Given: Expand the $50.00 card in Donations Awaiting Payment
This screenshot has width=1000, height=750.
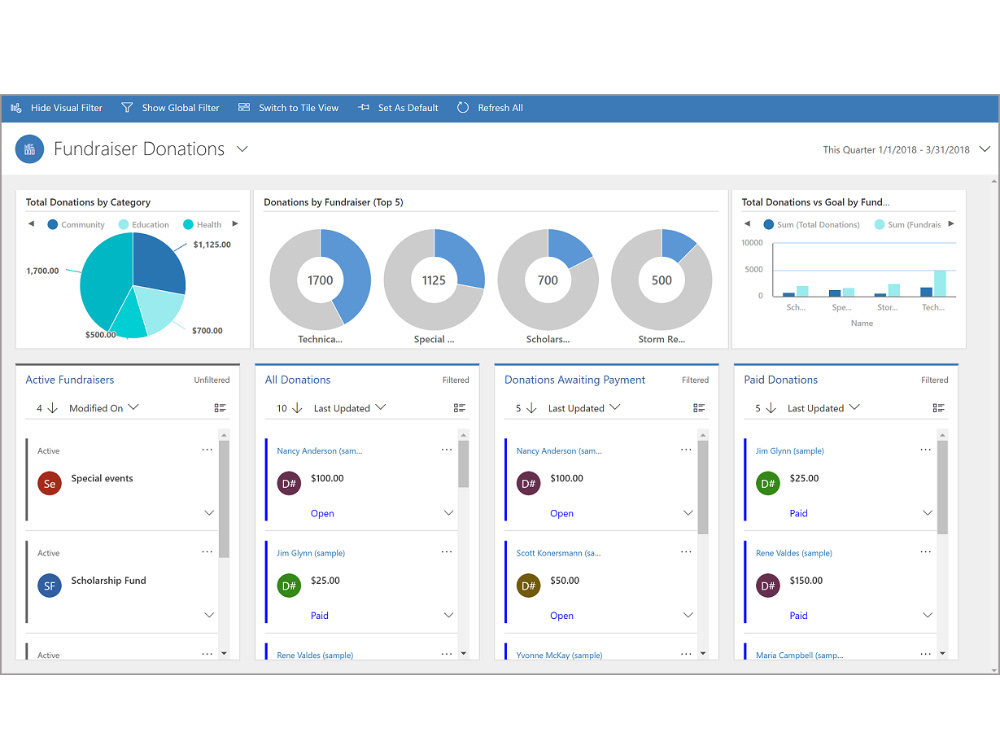Looking at the screenshot, I should (688, 615).
